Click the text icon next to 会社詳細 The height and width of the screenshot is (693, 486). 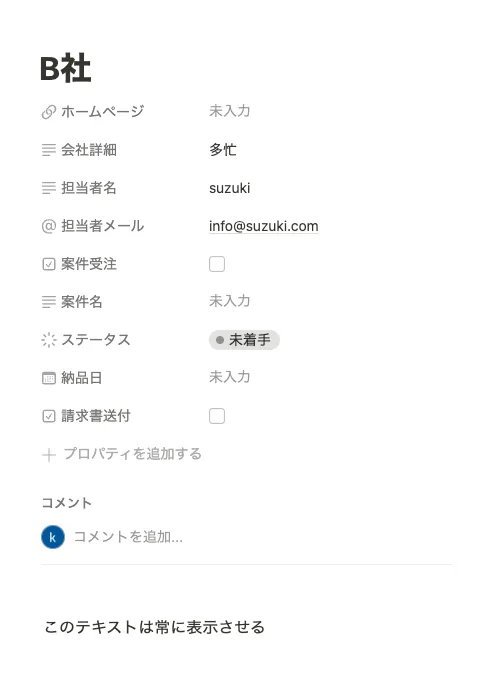tap(49, 150)
